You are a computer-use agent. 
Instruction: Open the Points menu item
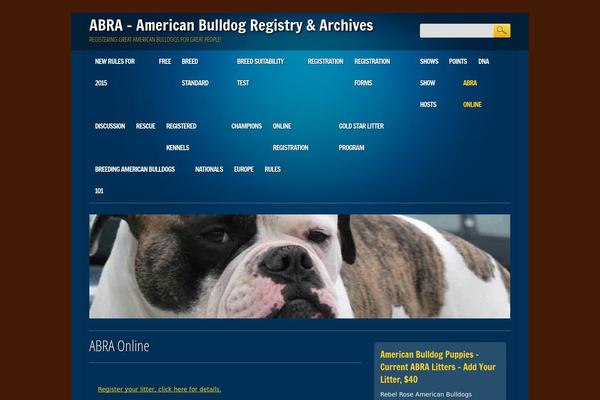[458, 61]
